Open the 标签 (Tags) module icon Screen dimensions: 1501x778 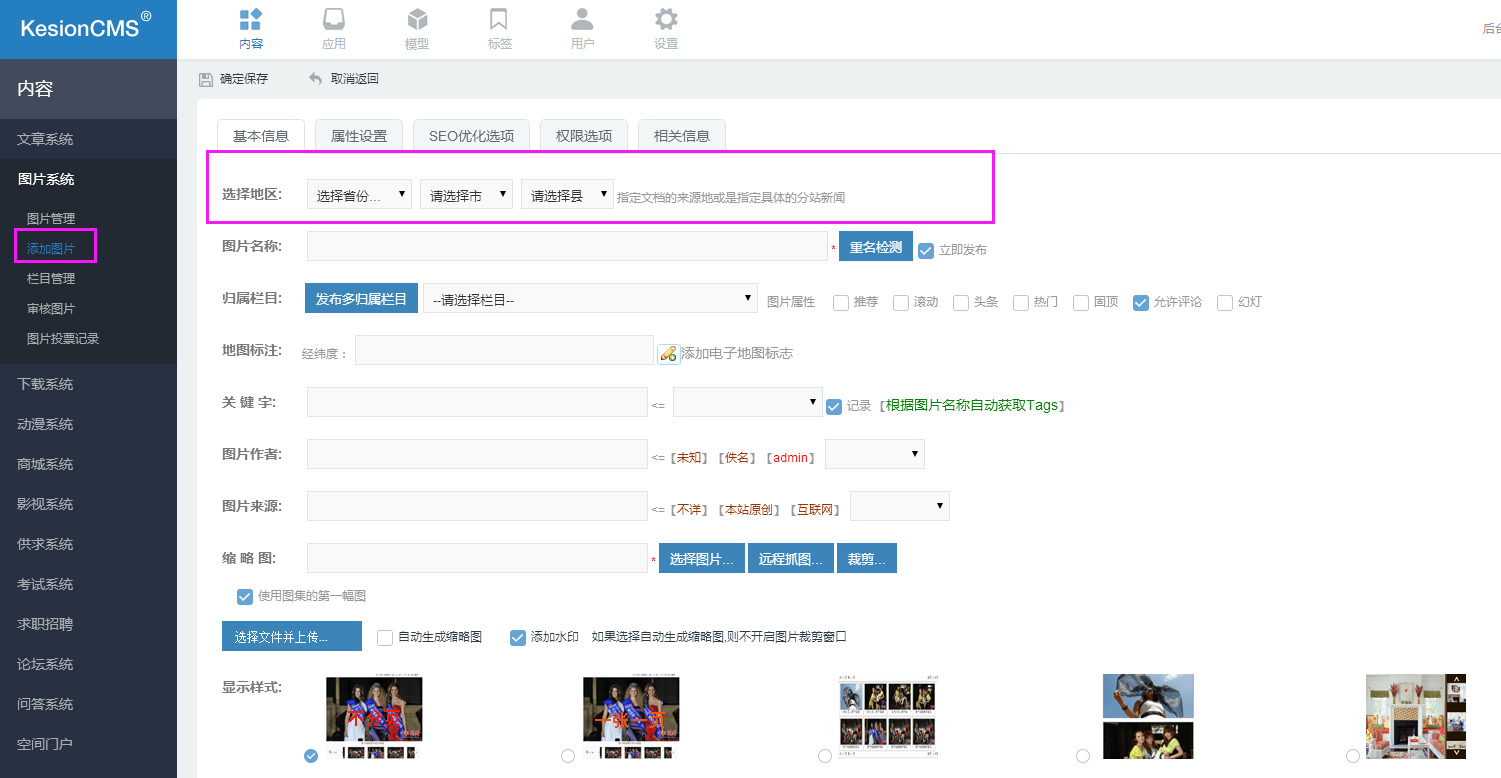pos(499,20)
